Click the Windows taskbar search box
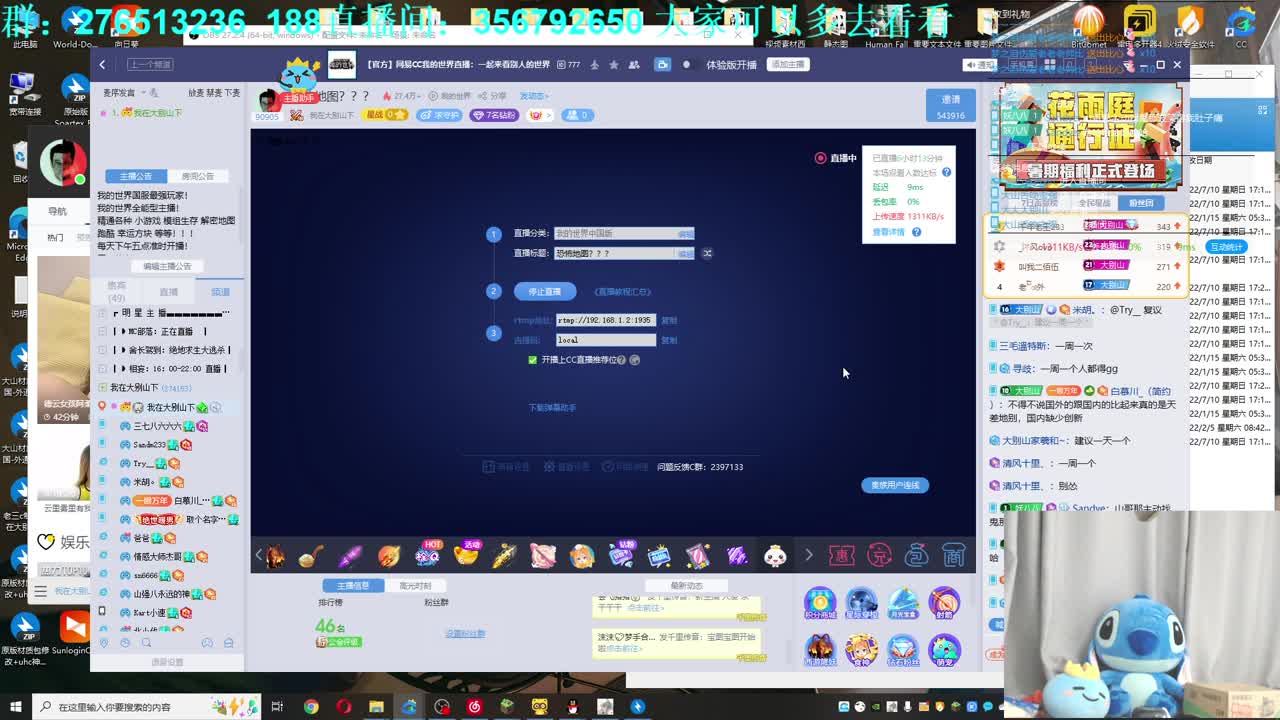 (145, 707)
